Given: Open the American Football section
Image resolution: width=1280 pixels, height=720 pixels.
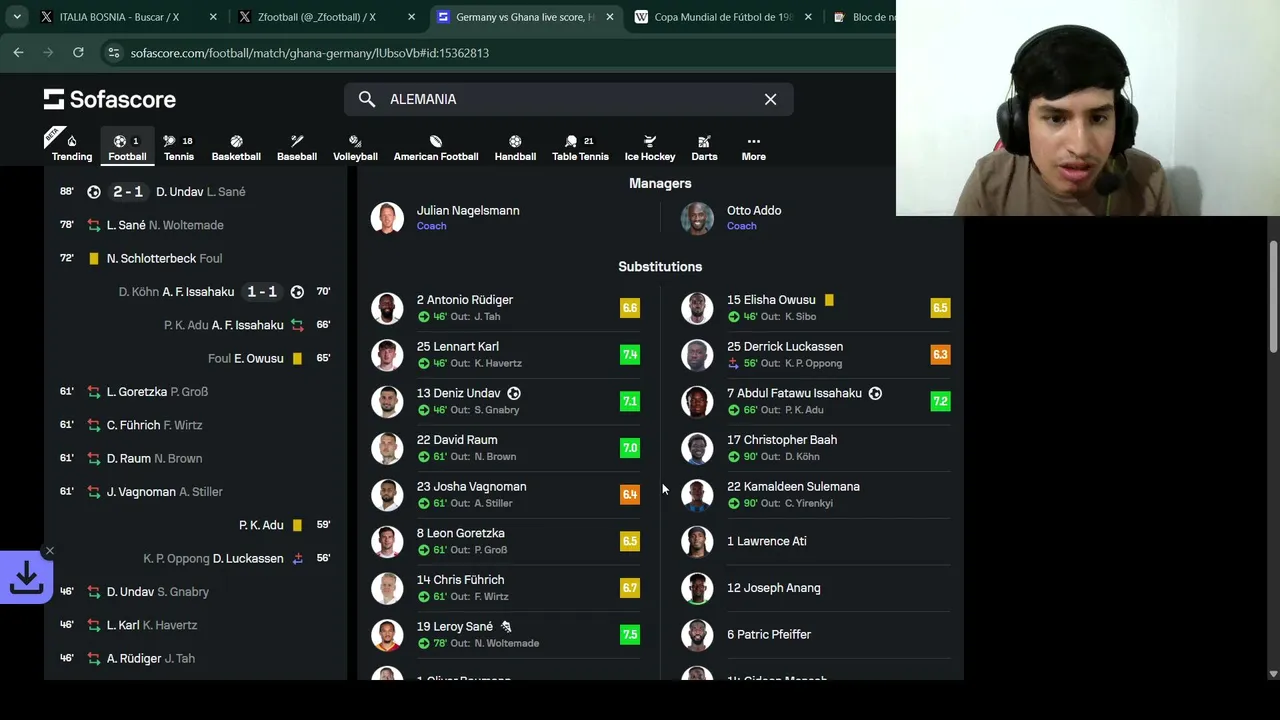Looking at the screenshot, I should 436,147.
